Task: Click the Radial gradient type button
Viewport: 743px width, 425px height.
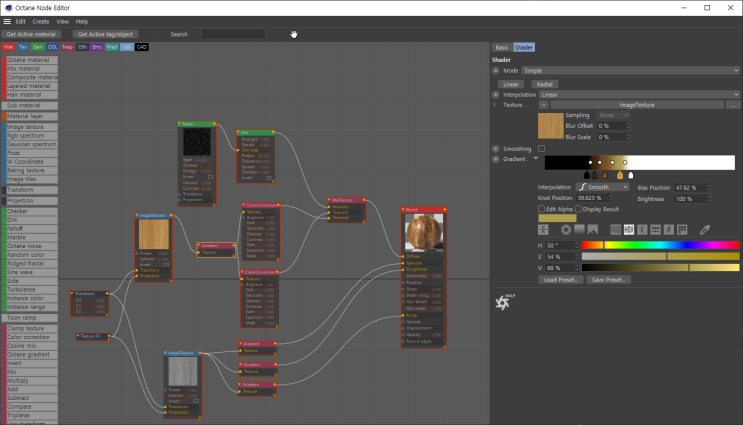Action: pos(544,84)
